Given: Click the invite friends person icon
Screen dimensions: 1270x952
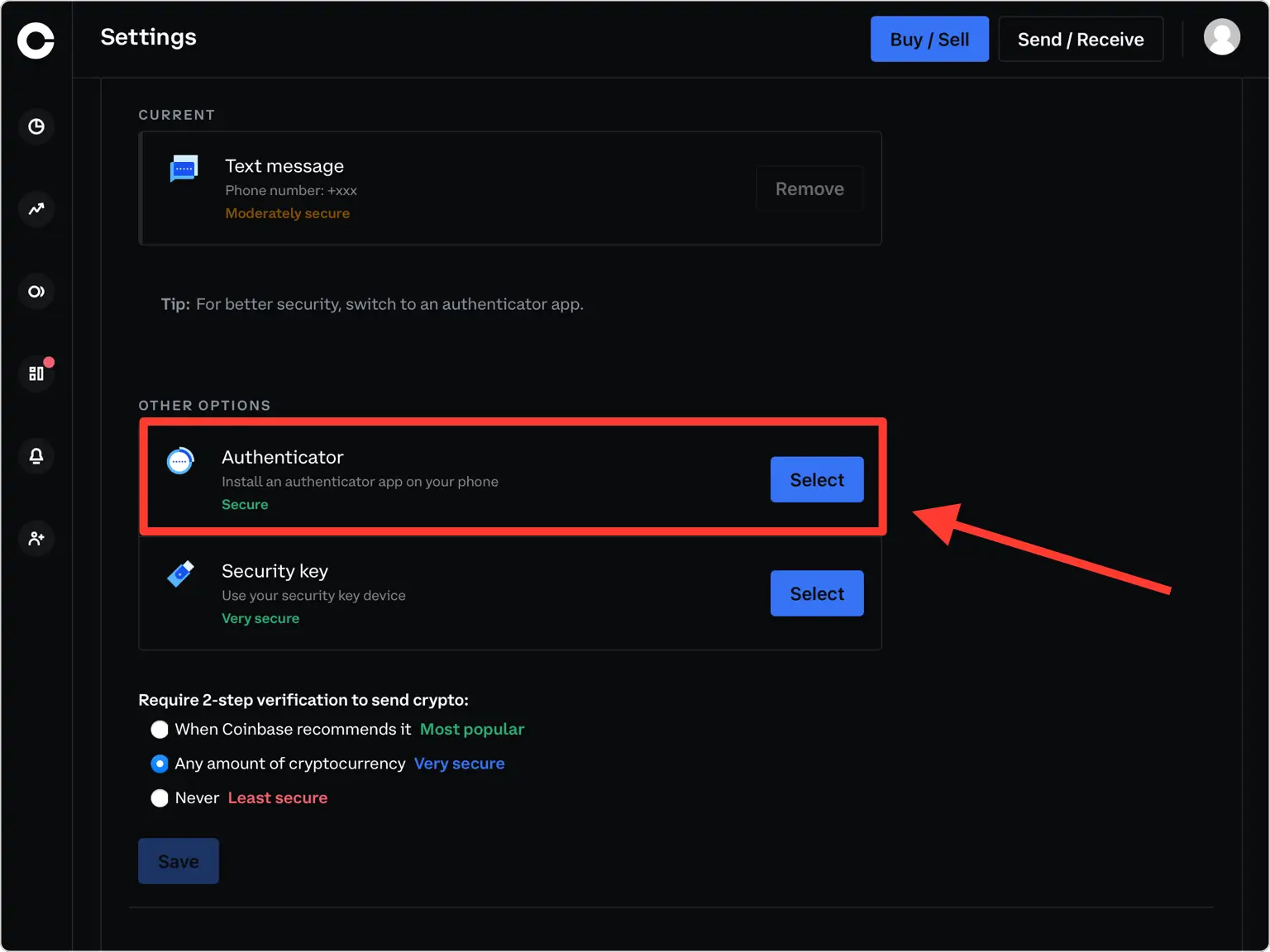Looking at the screenshot, I should [x=36, y=539].
